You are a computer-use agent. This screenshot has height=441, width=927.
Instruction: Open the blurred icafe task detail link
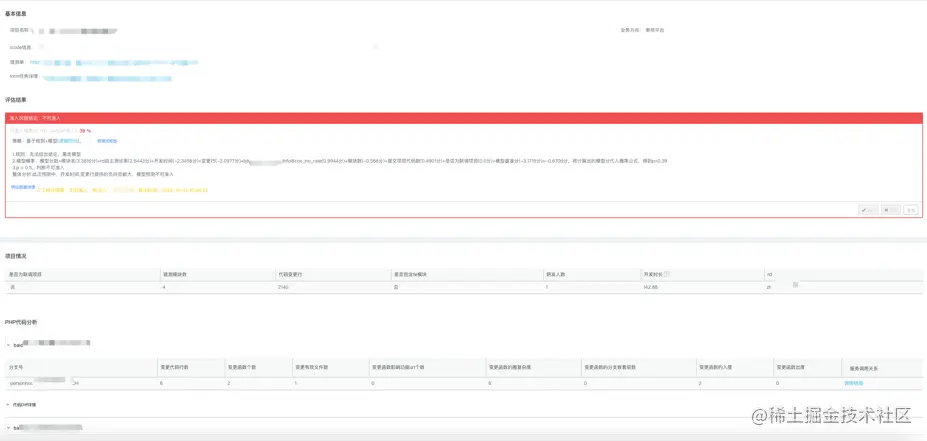coord(107,77)
